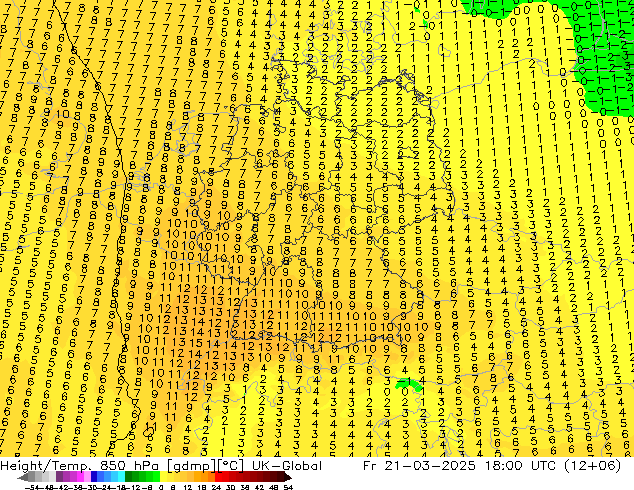The height and width of the screenshot is (490, 634).
Task: Click the green patch near Alps marked '-1'
Action: coord(409,384)
